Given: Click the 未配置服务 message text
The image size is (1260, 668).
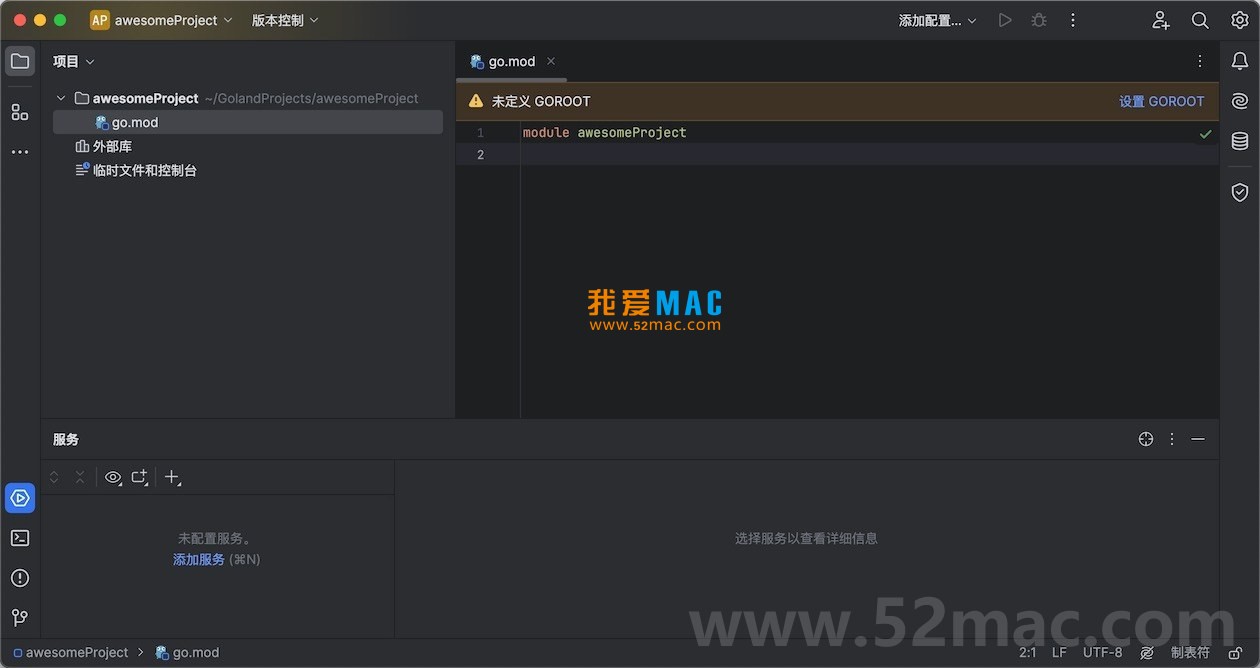Looking at the screenshot, I should [x=215, y=538].
